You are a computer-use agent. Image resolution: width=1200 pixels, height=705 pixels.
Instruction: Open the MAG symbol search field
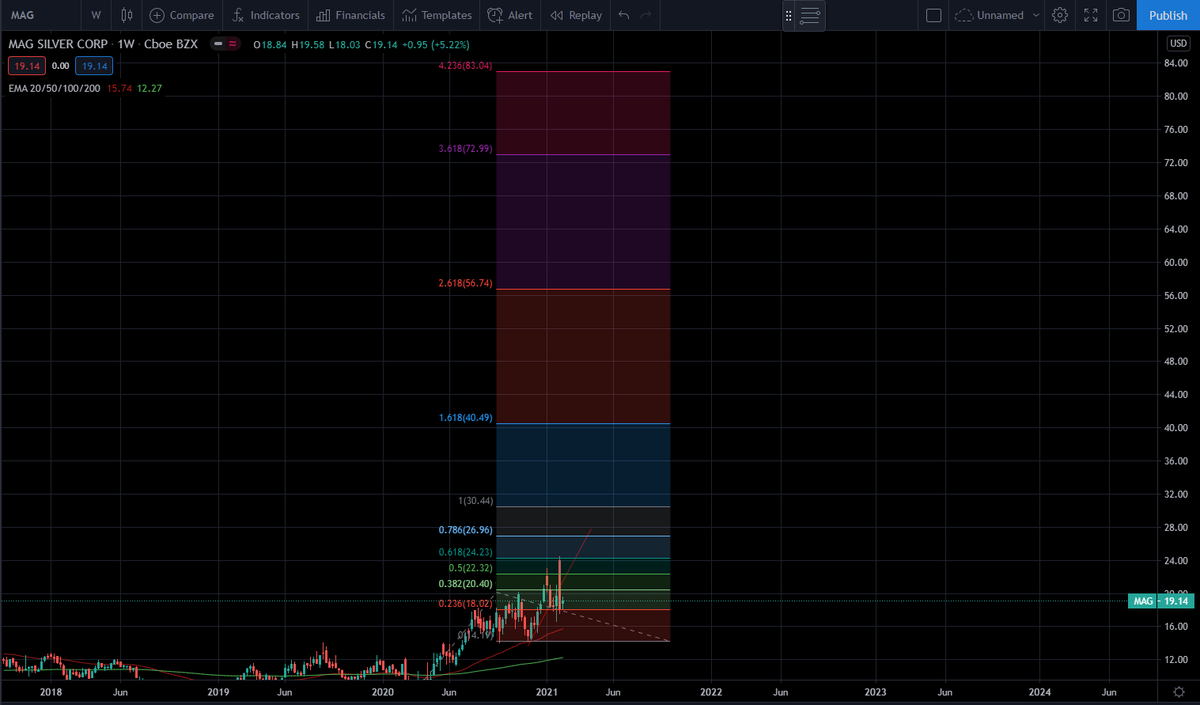22,15
